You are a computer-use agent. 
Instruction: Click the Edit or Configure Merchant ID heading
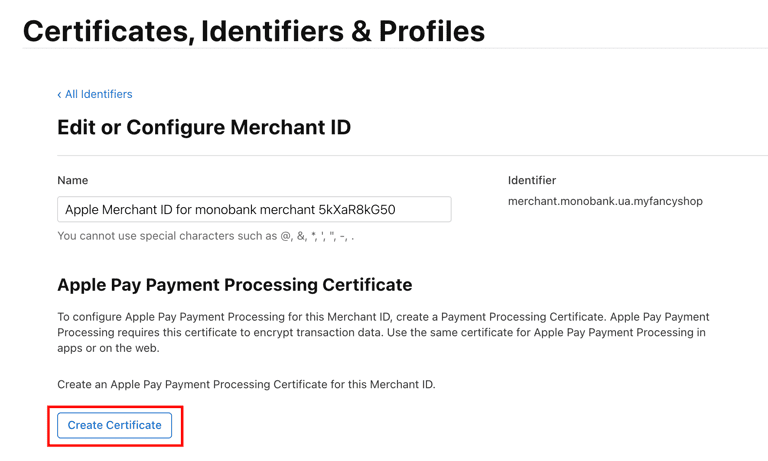click(204, 128)
